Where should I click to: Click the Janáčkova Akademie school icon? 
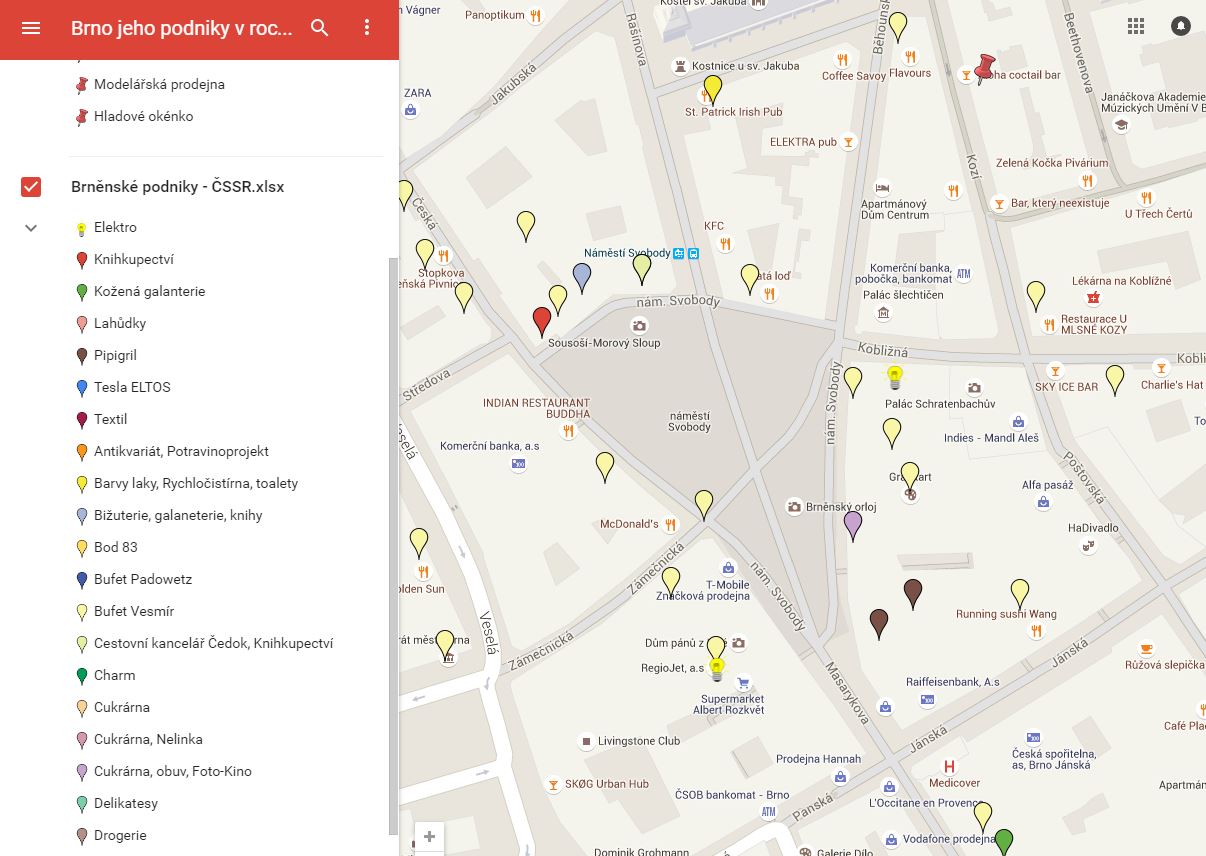[x=1121, y=125]
